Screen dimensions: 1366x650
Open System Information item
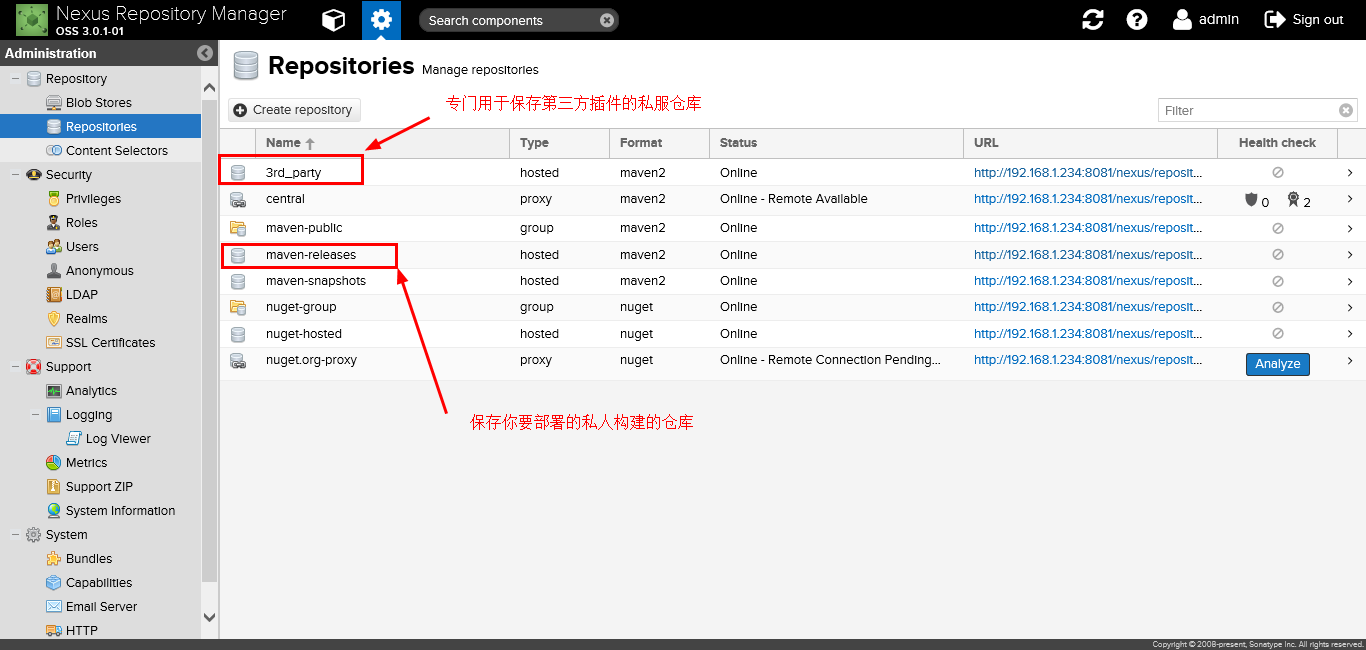pyautogui.click(x=120, y=511)
